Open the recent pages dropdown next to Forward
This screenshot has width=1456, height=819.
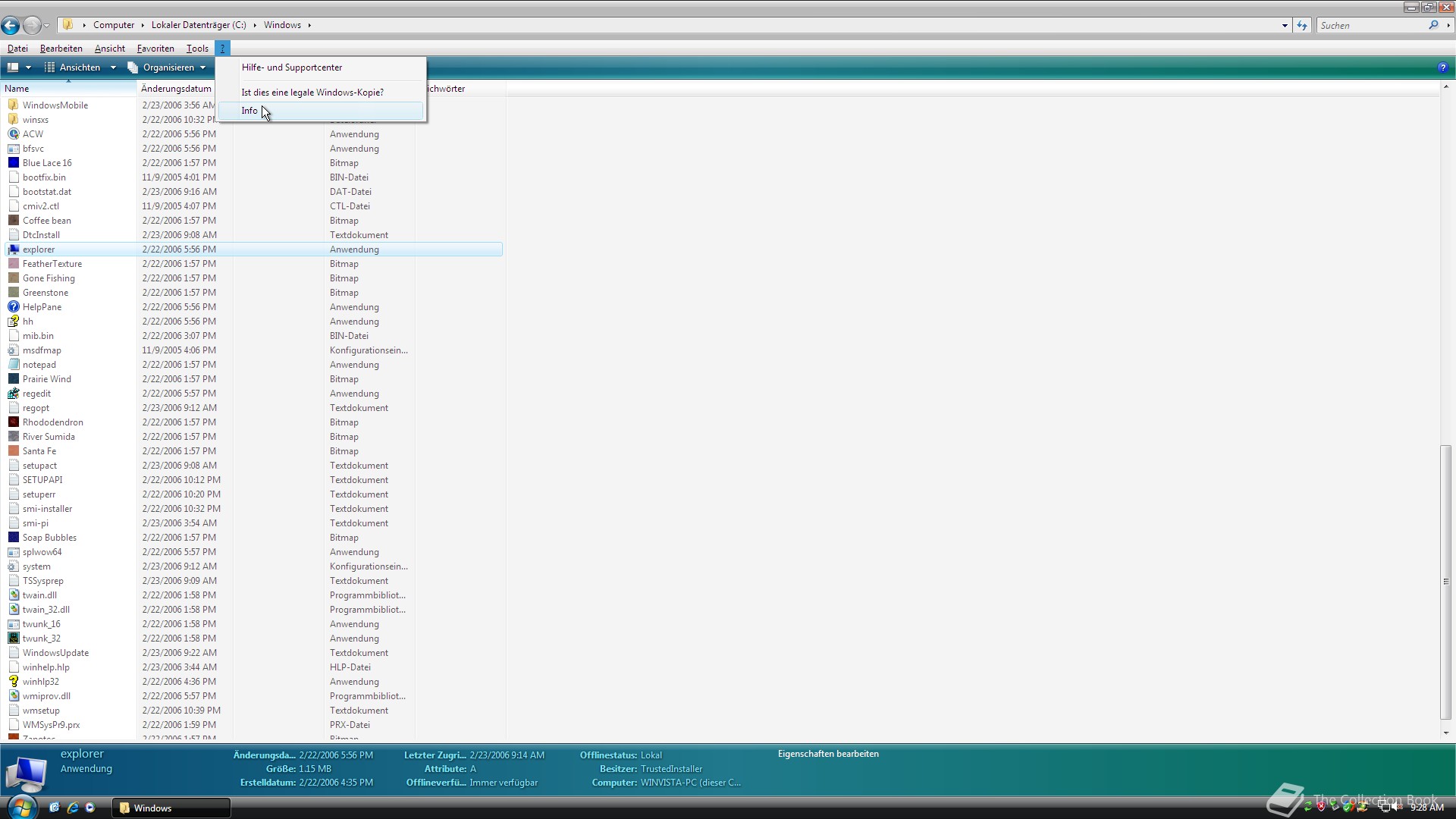tap(46, 26)
